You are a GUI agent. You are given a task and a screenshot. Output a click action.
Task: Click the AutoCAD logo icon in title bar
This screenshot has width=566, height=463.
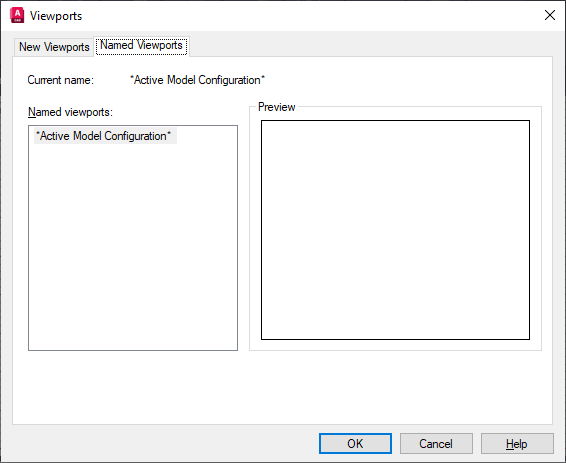click(17, 15)
